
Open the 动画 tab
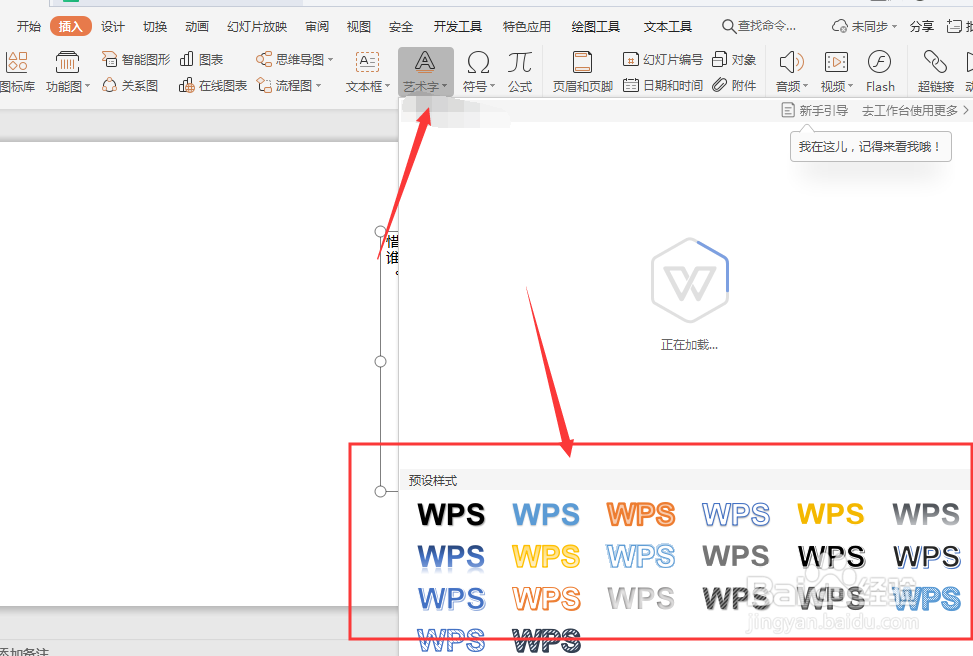[197, 26]
